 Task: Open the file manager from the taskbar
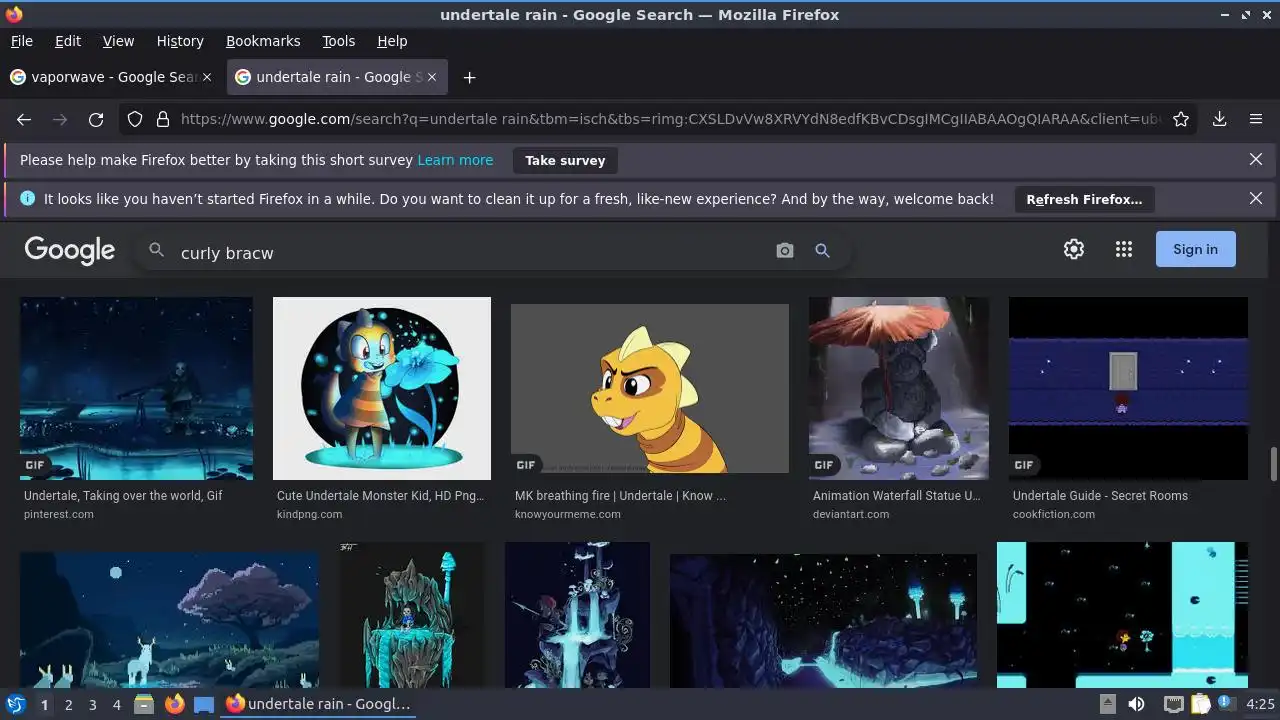pos(144,704)
